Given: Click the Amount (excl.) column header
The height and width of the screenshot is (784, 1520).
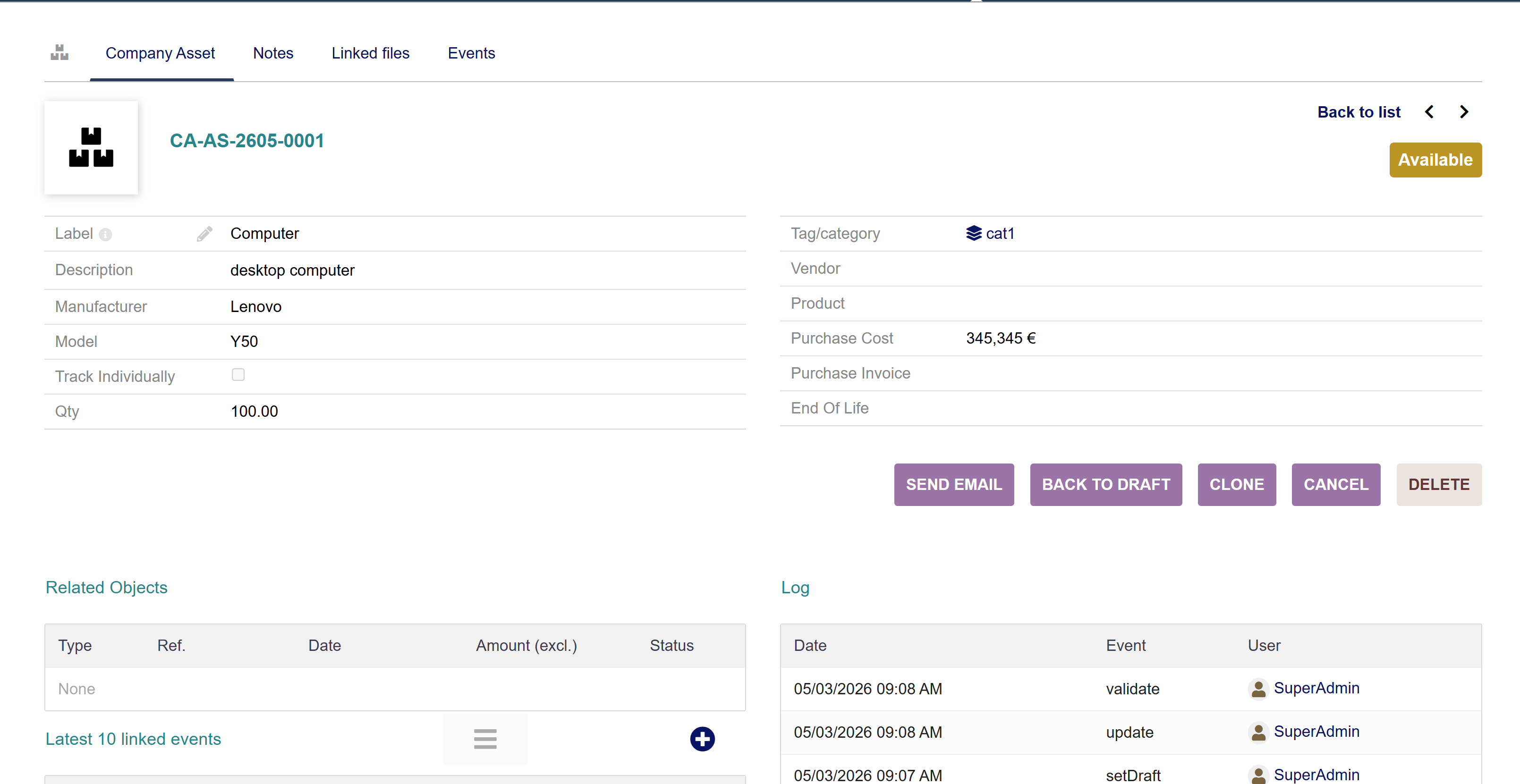Looking at the screenshot, I should (526, 645).
